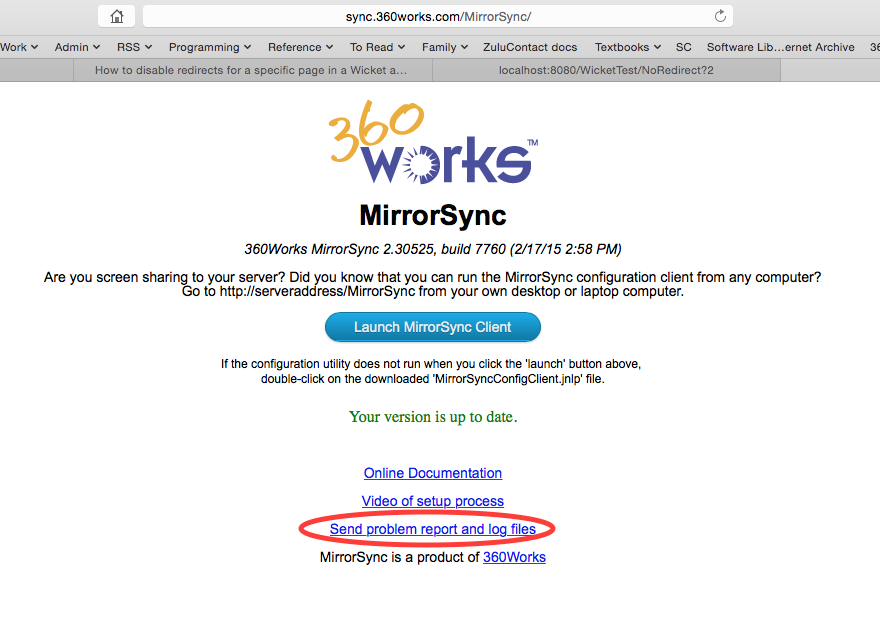Viewport: 880px width, 620px height.
Task: Open the Work bookmarks folder
Action: pyautogui.click(x=19, y=47)
